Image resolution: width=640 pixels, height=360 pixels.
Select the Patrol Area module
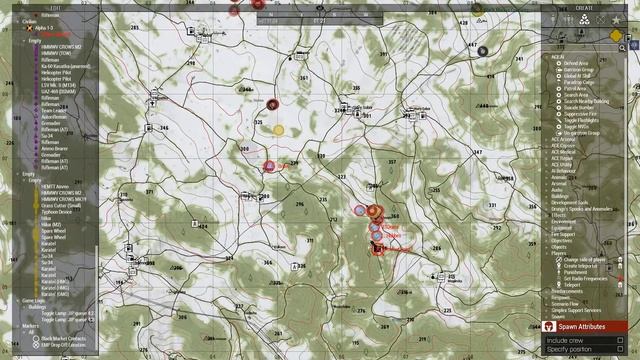tap(575, 89)
